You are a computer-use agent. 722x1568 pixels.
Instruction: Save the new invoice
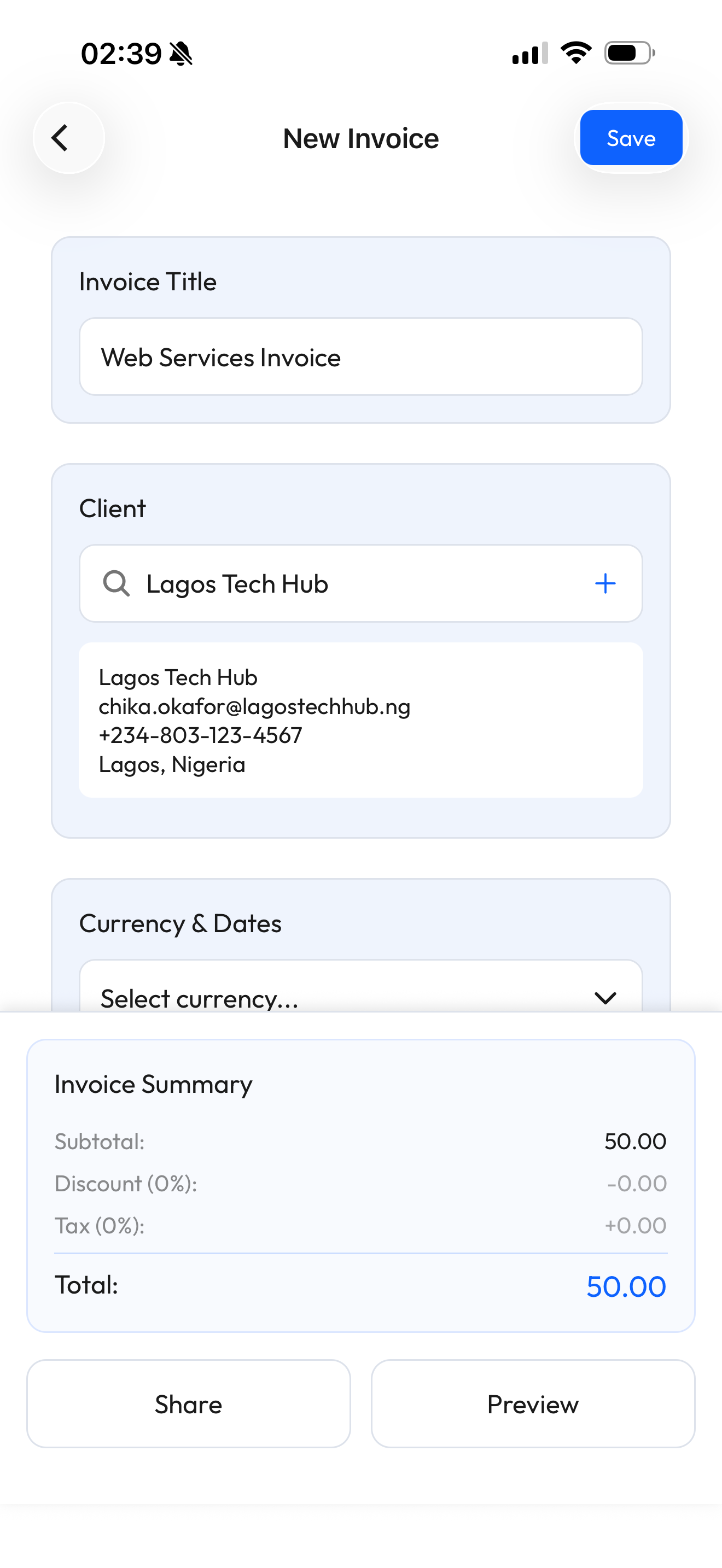(x=631, y=138)
